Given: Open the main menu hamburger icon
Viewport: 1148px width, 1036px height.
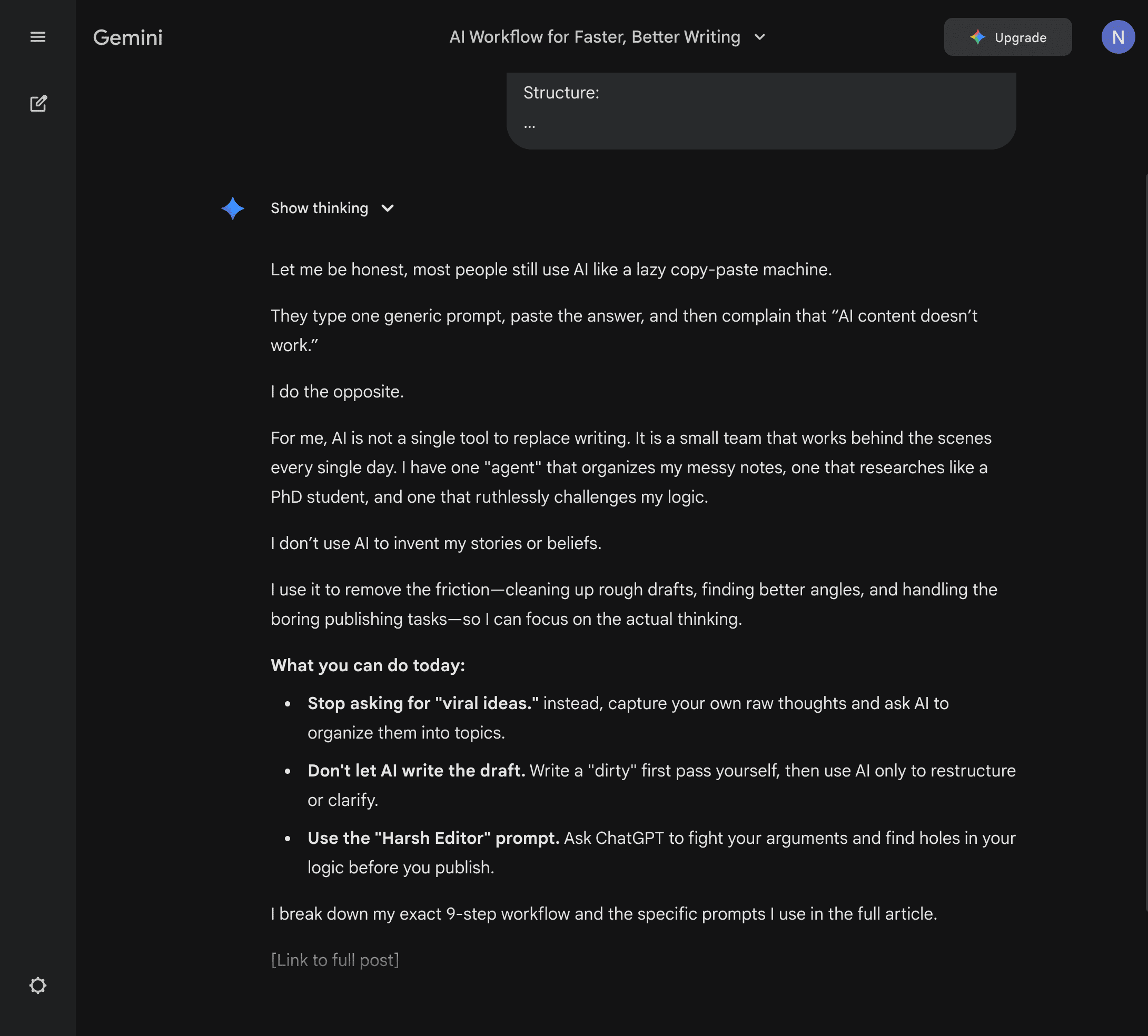Looking at the screenshot, I should [37, 37].
